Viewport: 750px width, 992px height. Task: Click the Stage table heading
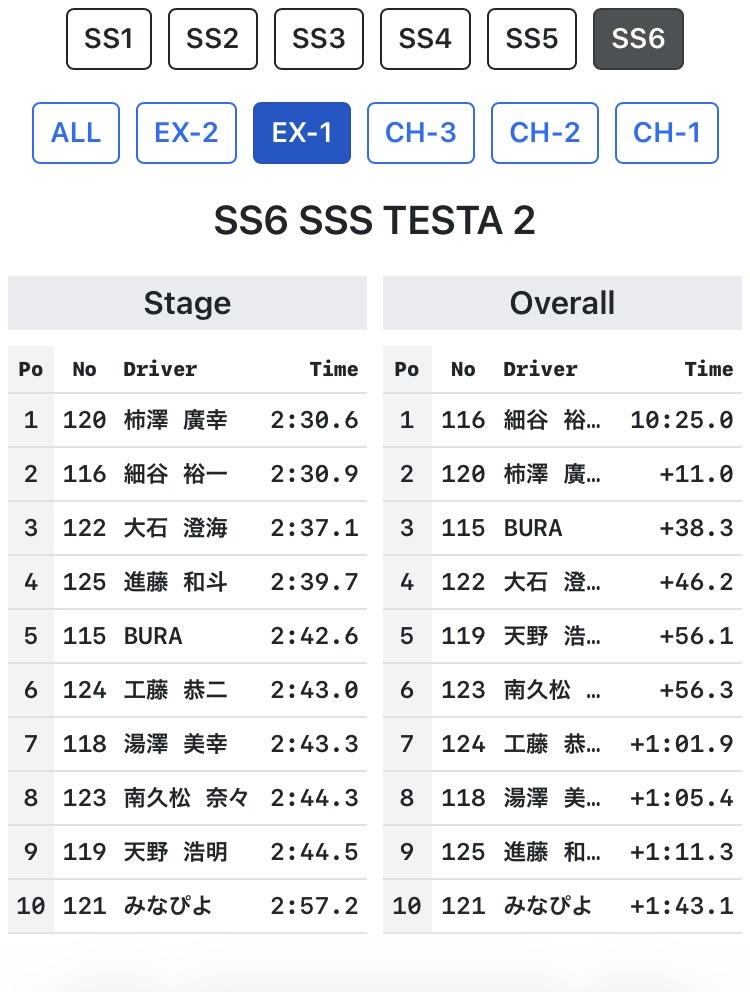pyautogui.click(x=187, y=303)
